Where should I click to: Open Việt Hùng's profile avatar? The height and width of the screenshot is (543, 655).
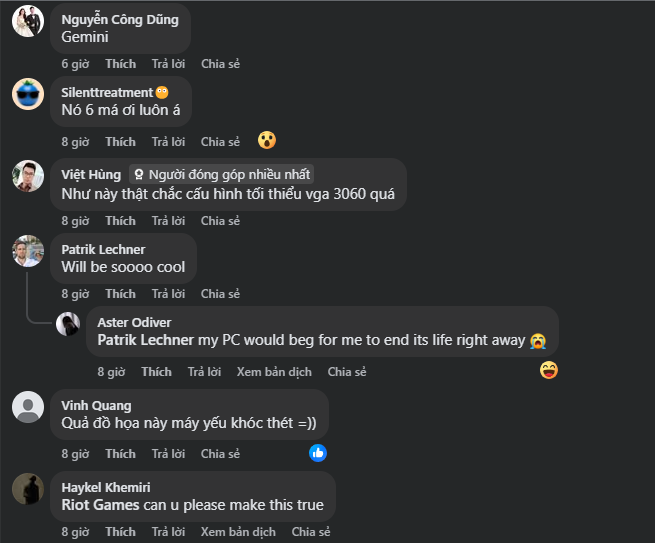pyautogui.click(x=27, y=175)
